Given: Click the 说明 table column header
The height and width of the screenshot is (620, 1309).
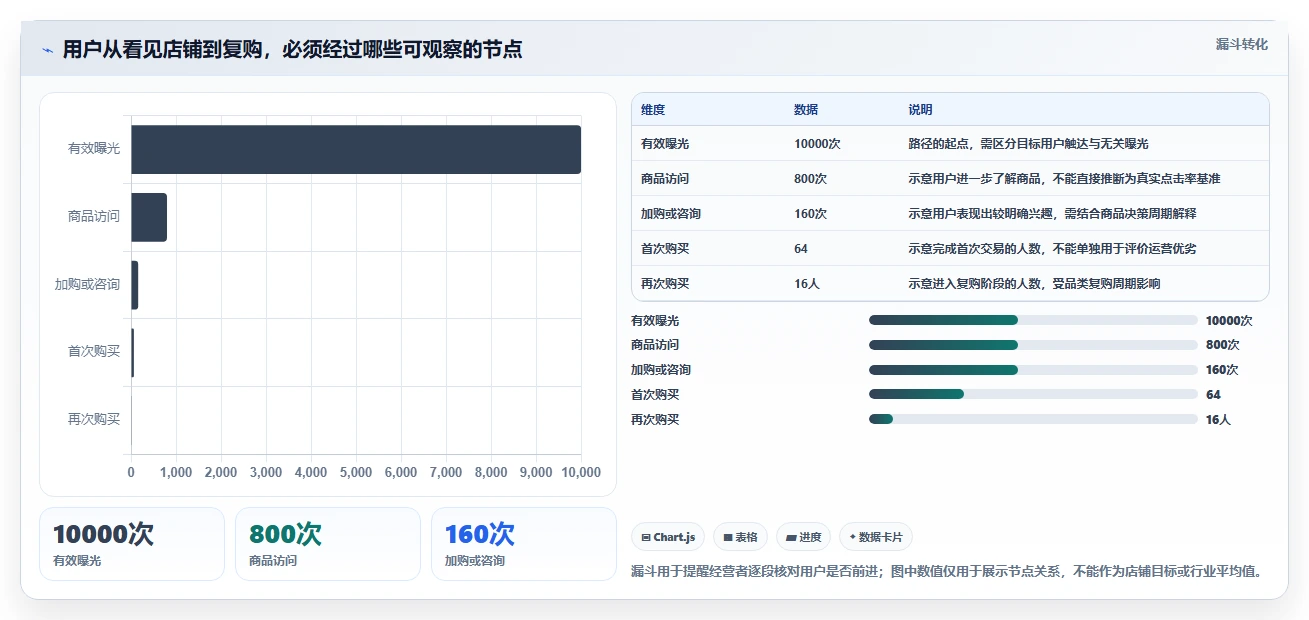Looking at the screenshot, I should tap(920, 110).
